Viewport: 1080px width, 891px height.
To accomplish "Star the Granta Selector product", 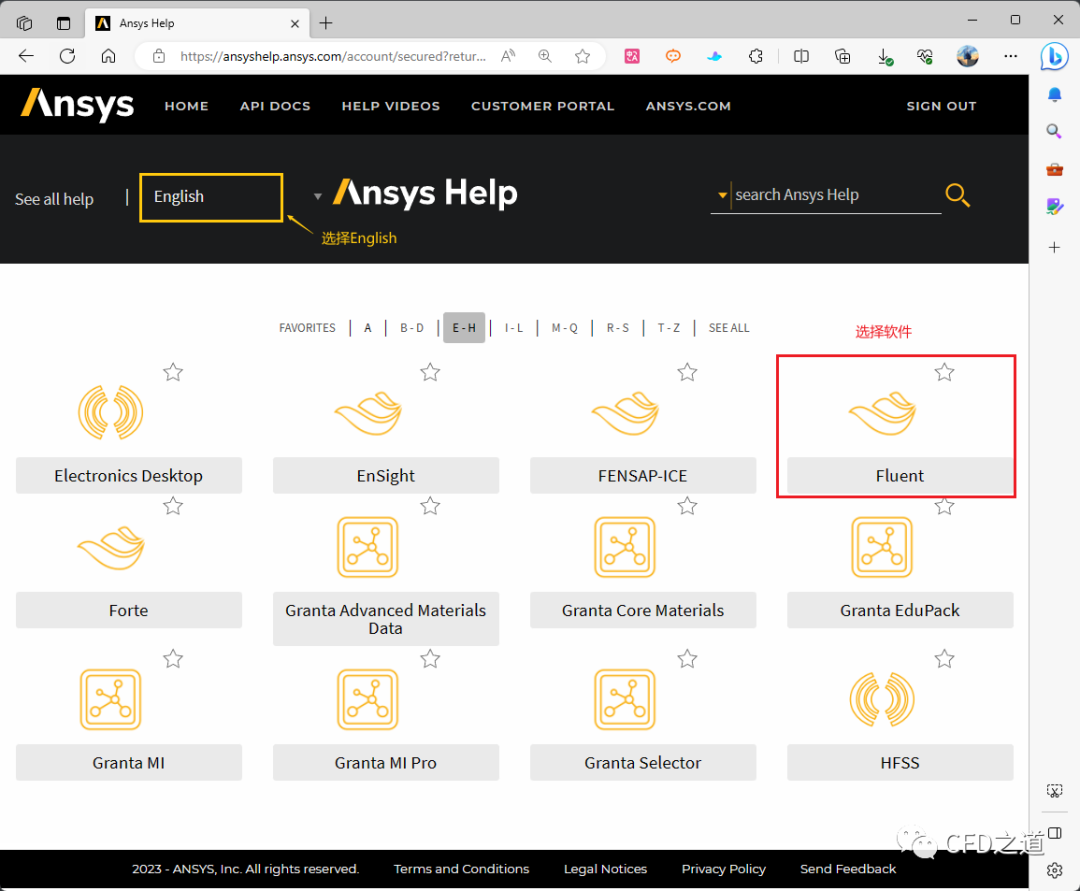I will tap(687, 658).
